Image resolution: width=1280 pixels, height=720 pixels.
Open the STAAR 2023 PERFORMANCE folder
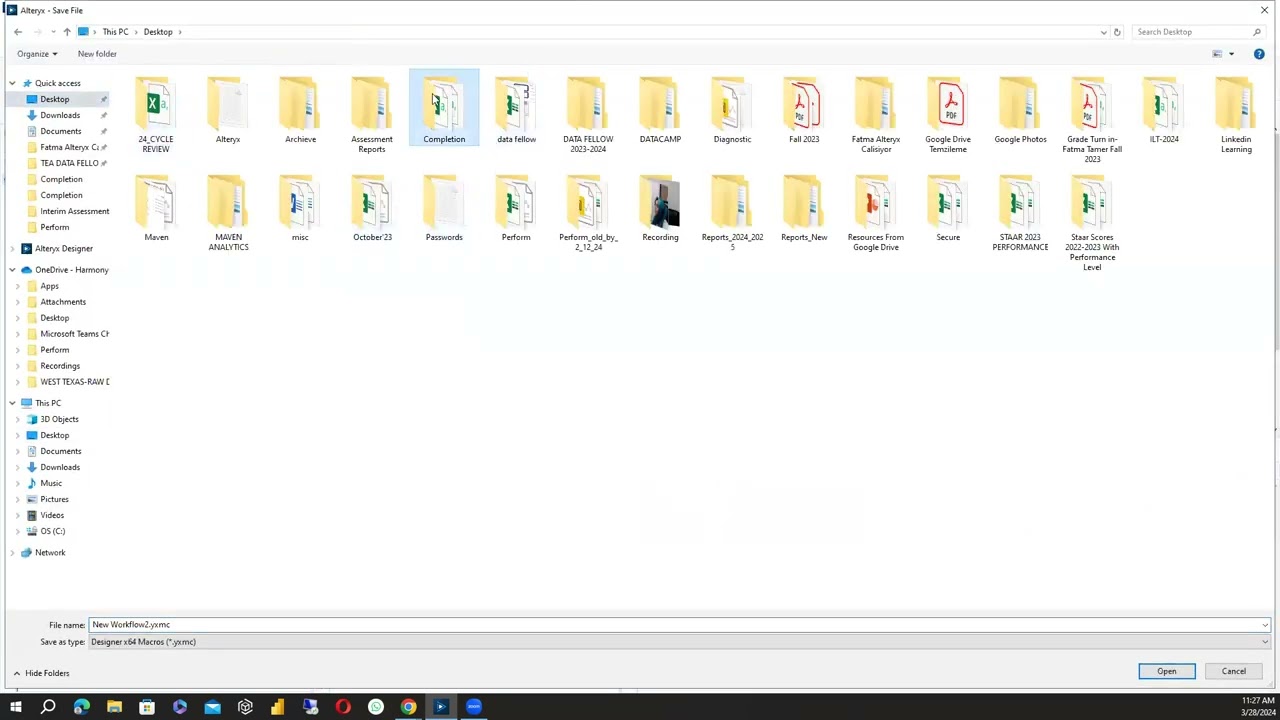pyautogui.click(x=1020, y=212)
